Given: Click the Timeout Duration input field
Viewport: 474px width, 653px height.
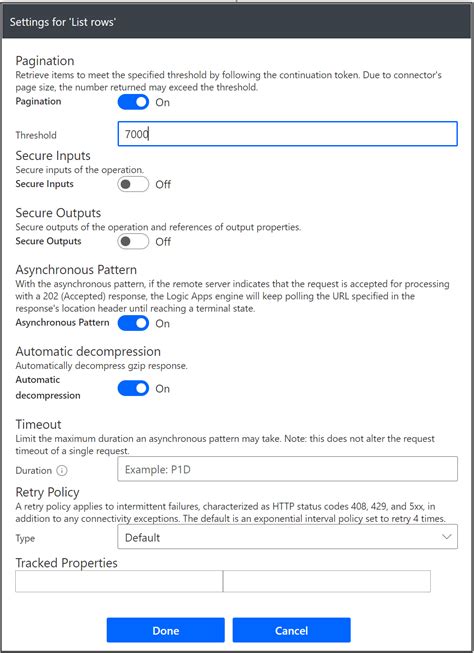Looking at the screenshot, I should pyautogui.click(x=287, y=469).
